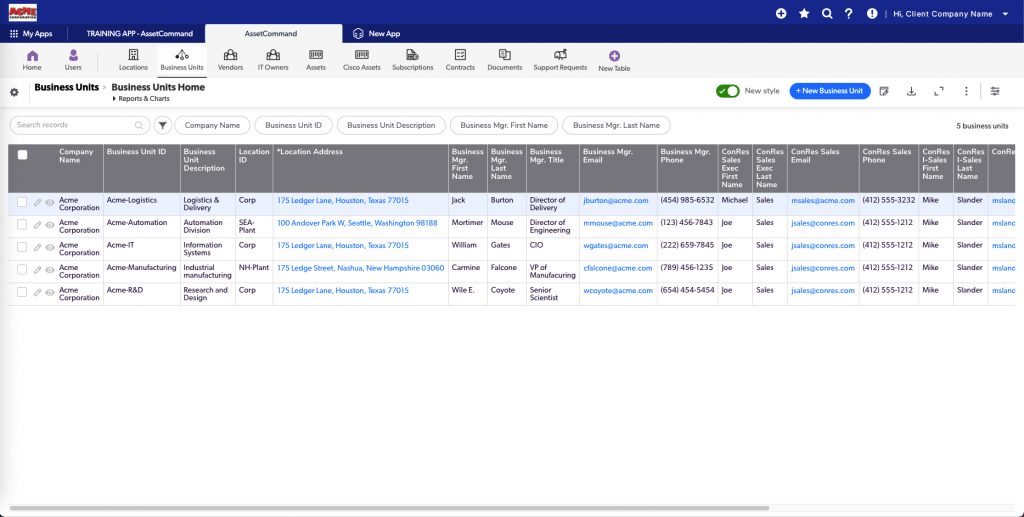Image resolution: width=1024 pixels, height=517 pixels.
Task: Open the Business Mgr. First Name filter
Action: click(x=504, y=125)
